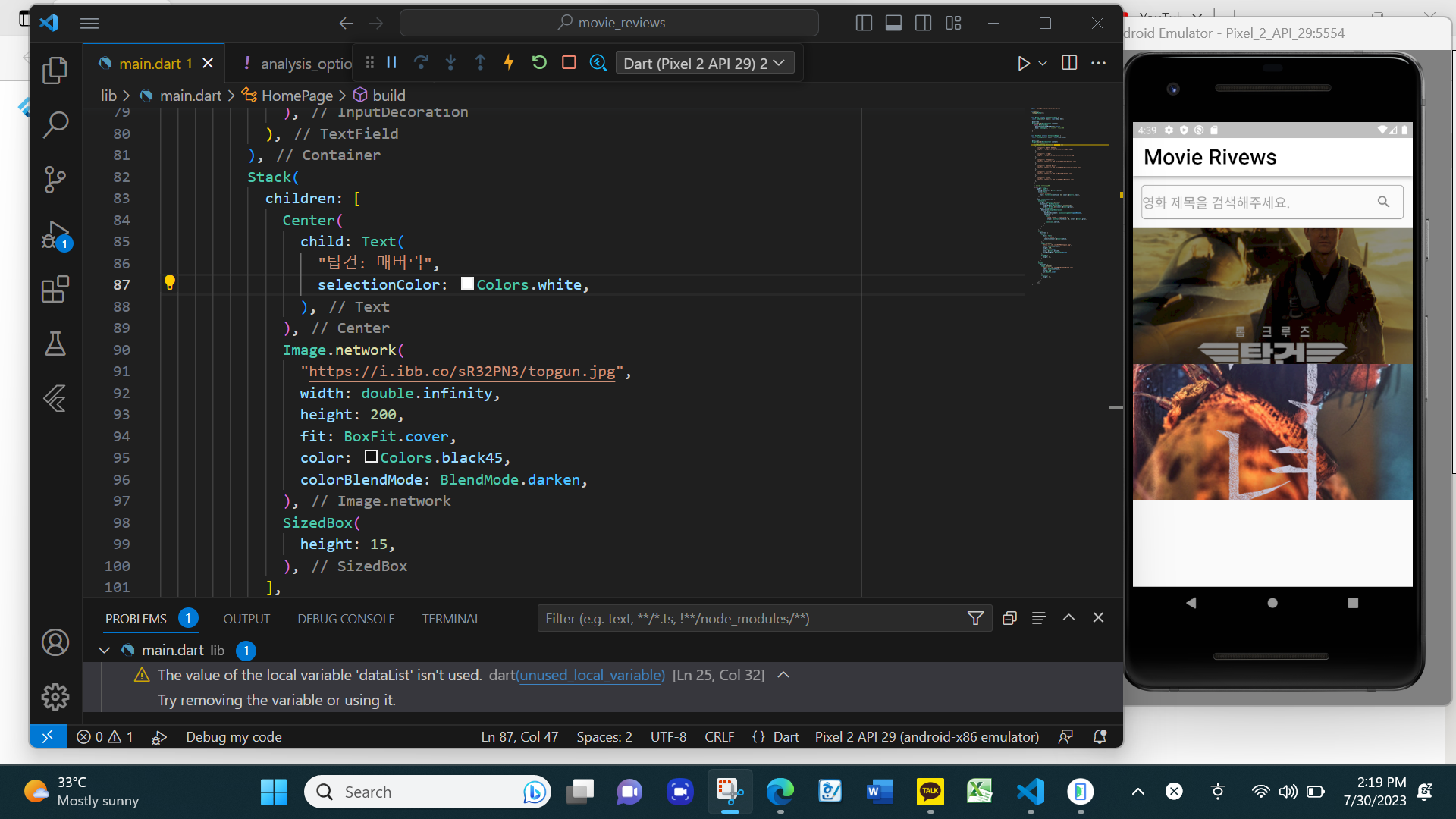Open the unused_local_variable documentation link
Screen dimensions: 1456x819
[591, 675]
